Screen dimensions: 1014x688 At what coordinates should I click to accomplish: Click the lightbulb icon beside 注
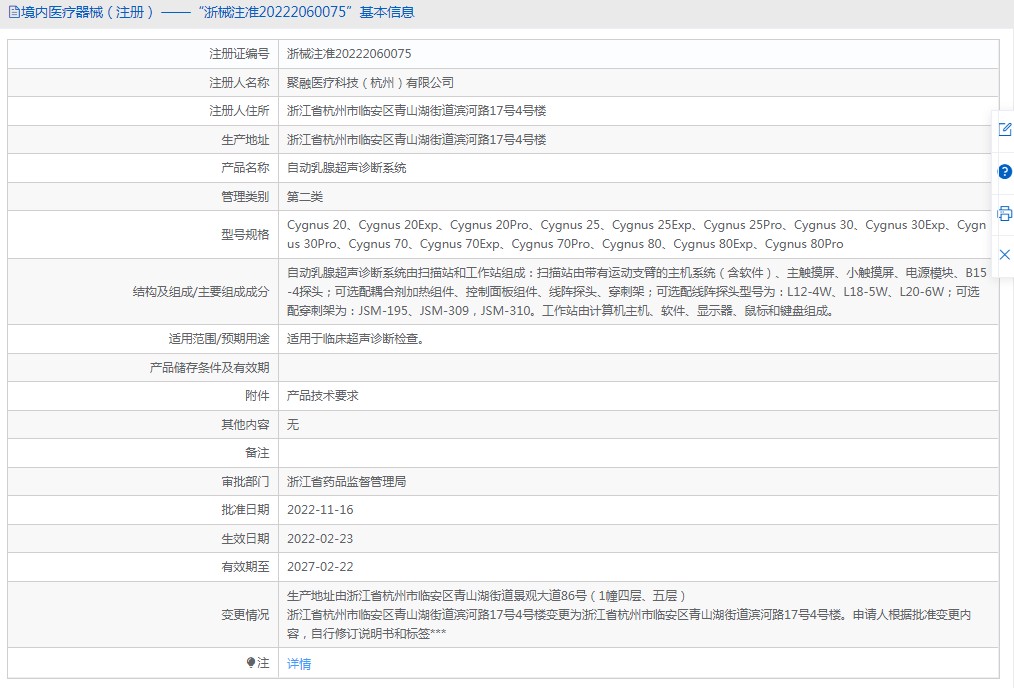pyautogui.click(x=251, y=662)
